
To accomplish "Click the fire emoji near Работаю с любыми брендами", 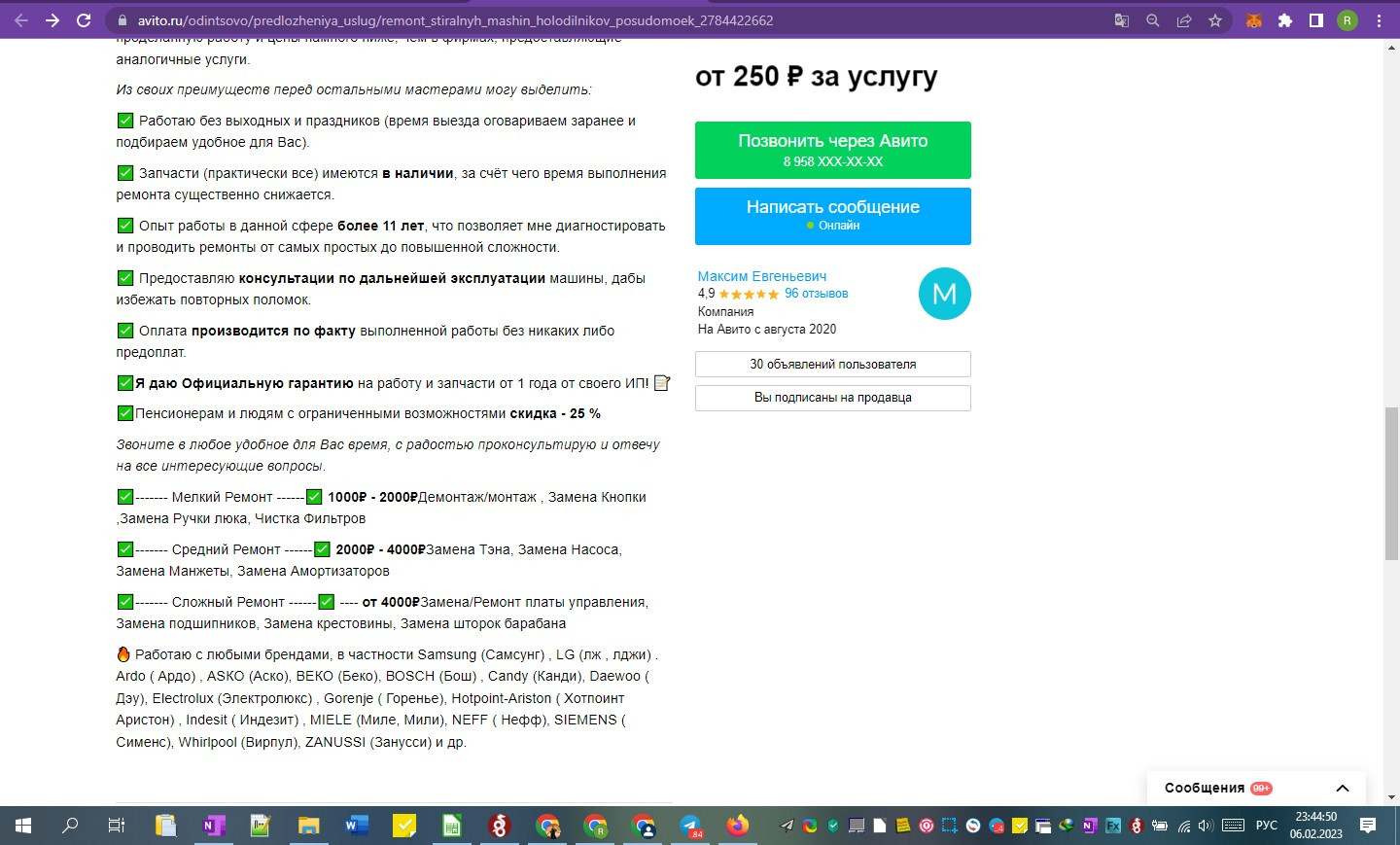I will click(x=123, y=654).
